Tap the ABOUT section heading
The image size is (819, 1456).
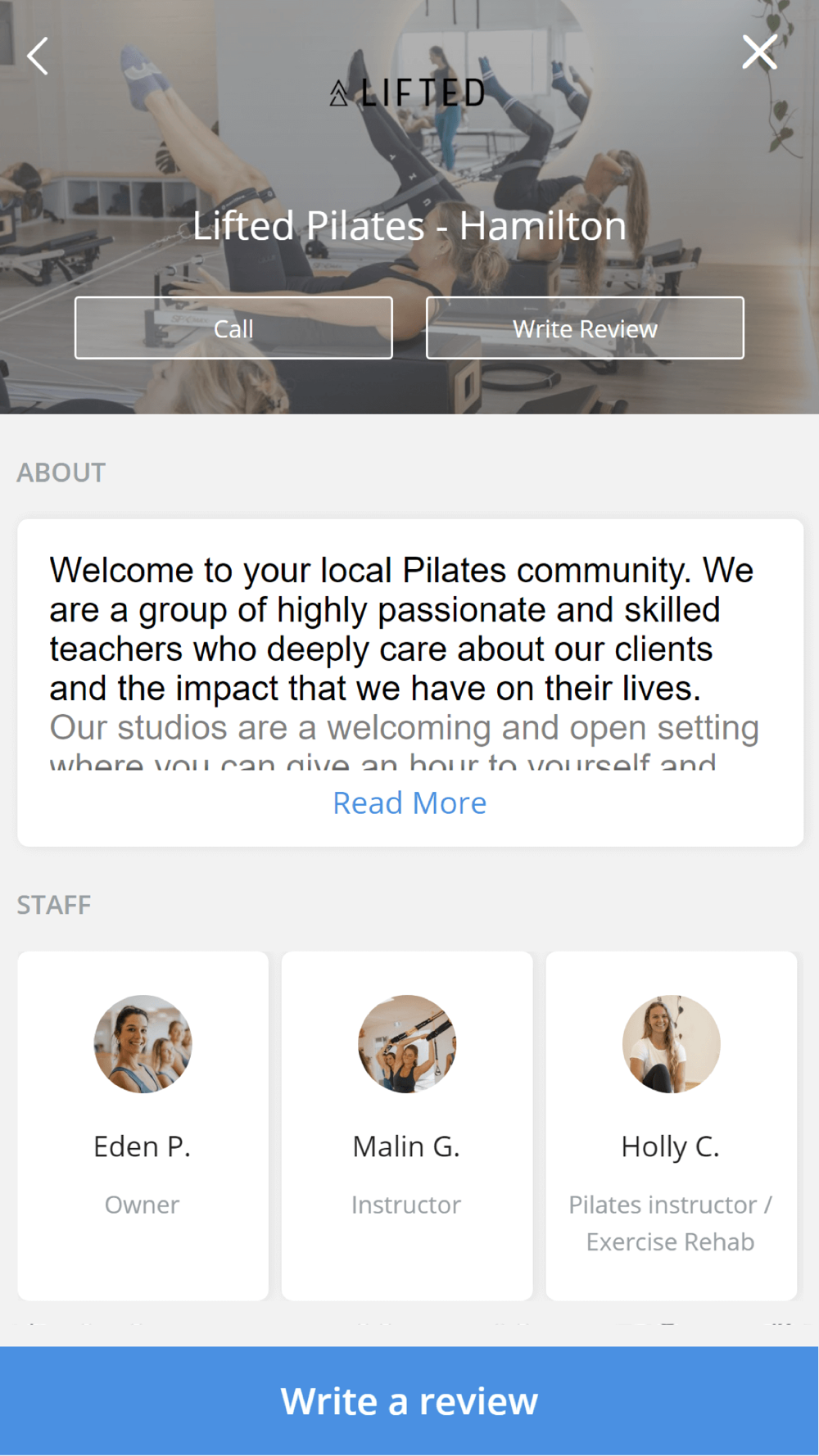61,473
